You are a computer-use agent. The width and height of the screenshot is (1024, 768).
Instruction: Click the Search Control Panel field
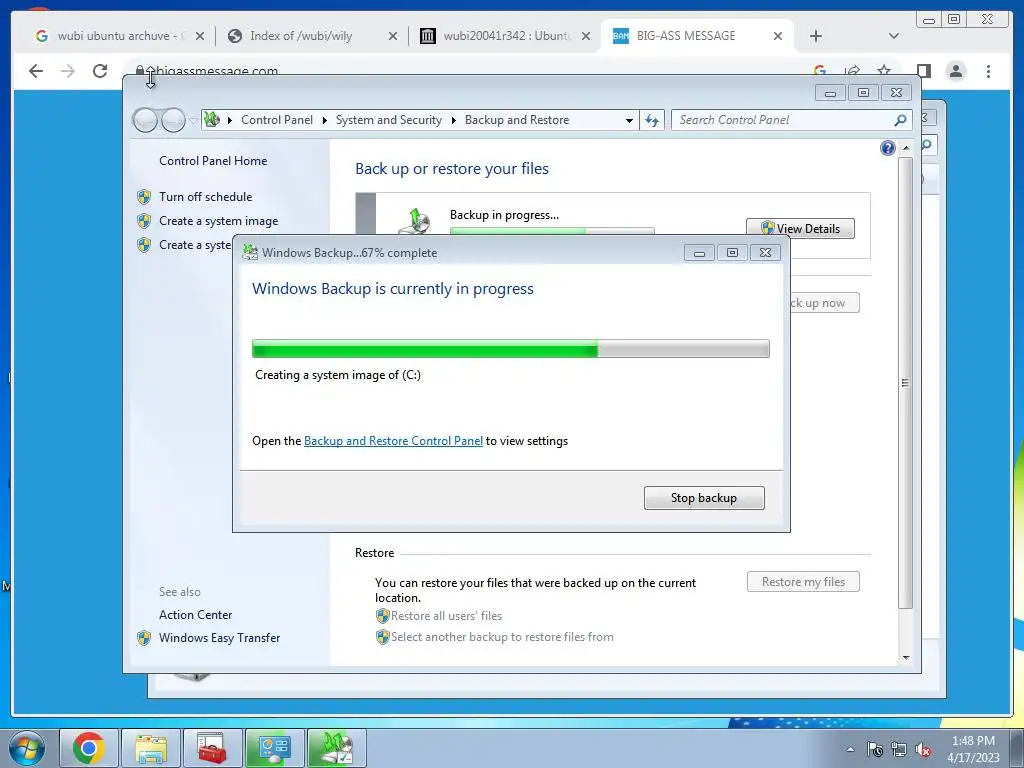(784, 120)
